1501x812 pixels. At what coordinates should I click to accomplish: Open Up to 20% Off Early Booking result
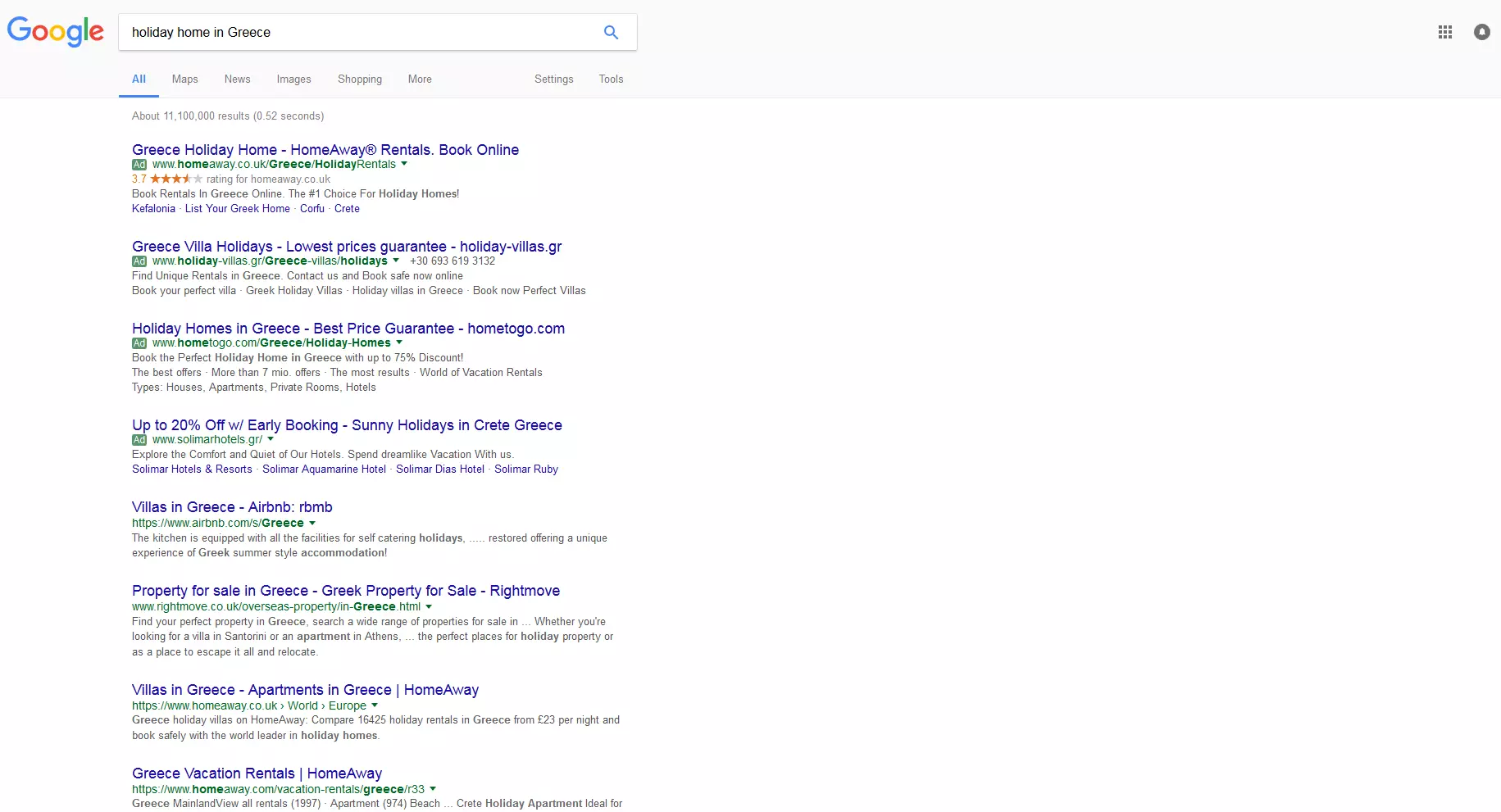pyautogui.click(x=347, y=425)
